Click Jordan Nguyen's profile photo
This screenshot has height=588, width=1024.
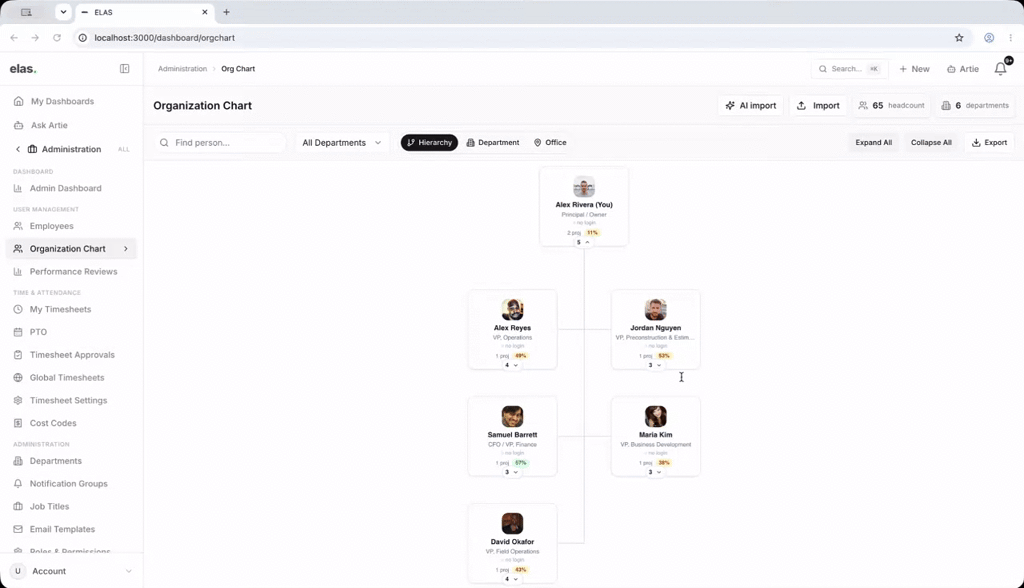[656, 310]
